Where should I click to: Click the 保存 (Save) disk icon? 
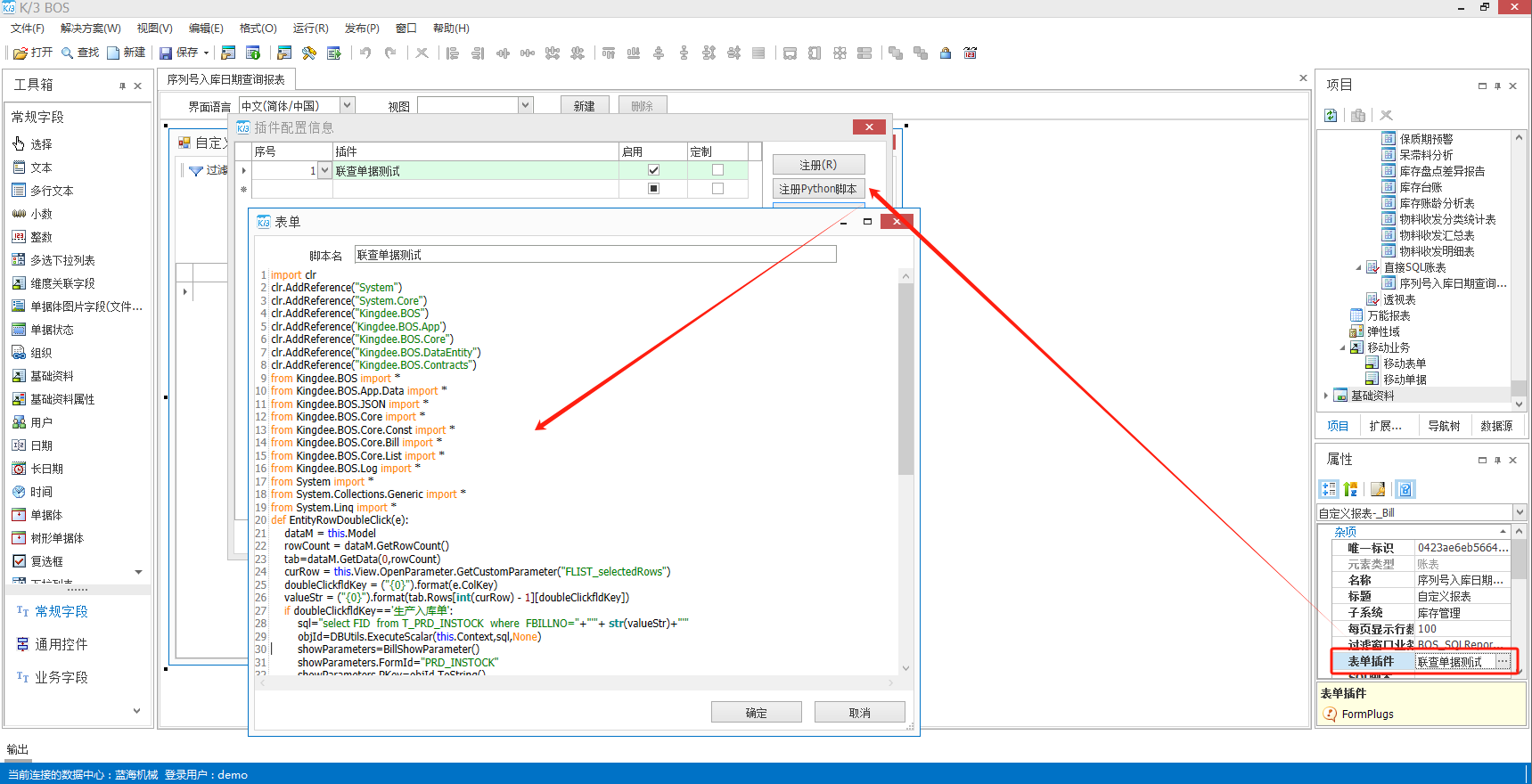point(166,53)
